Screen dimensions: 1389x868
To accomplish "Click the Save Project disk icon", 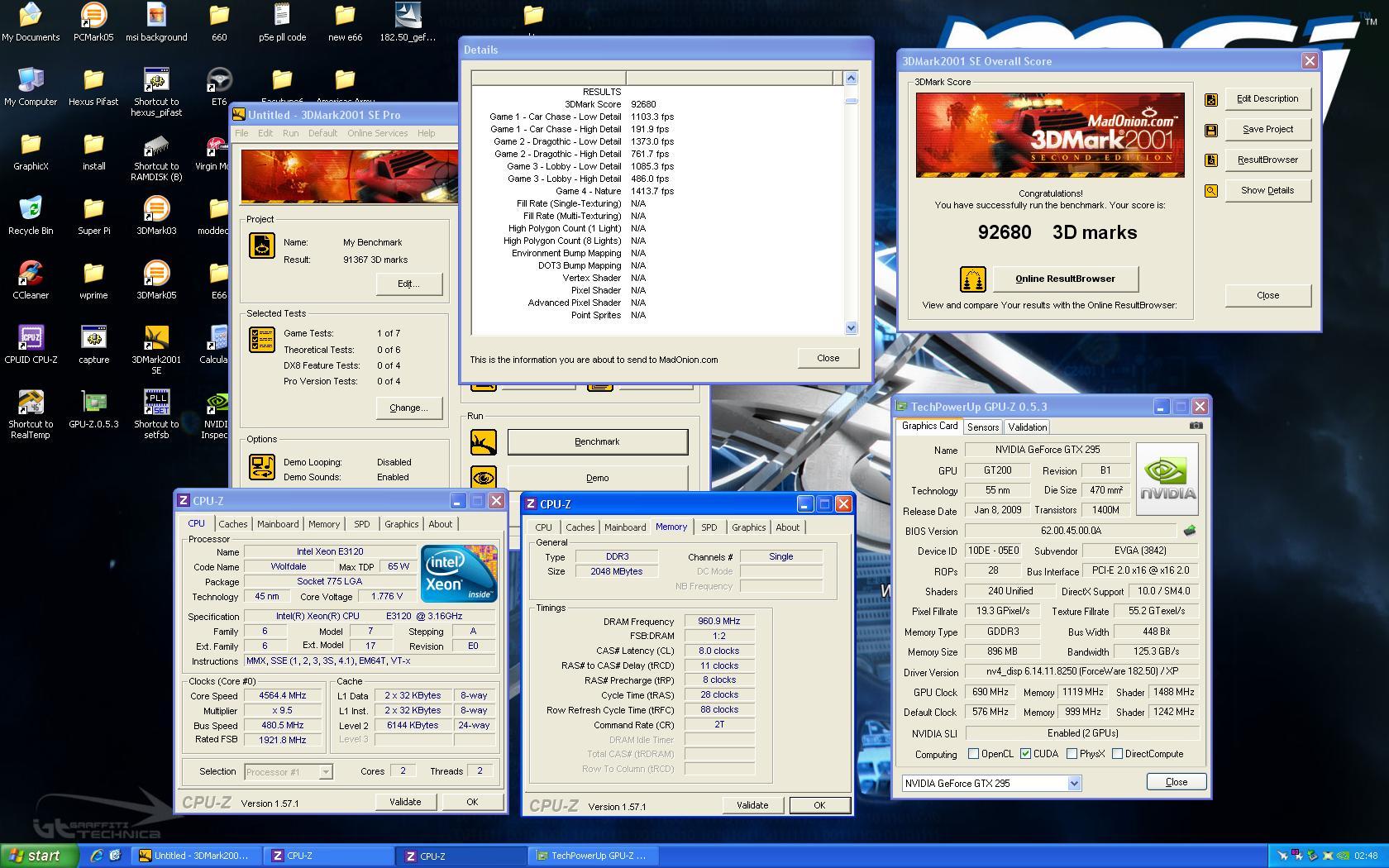I will 1211,130.
